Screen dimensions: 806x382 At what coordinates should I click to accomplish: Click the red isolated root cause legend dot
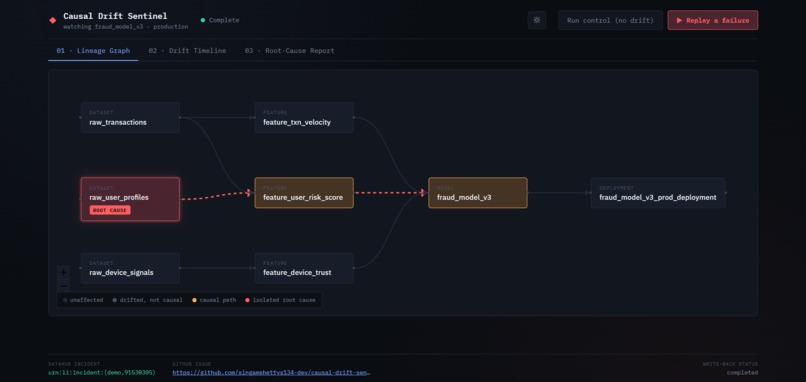(x=247, y=300)
